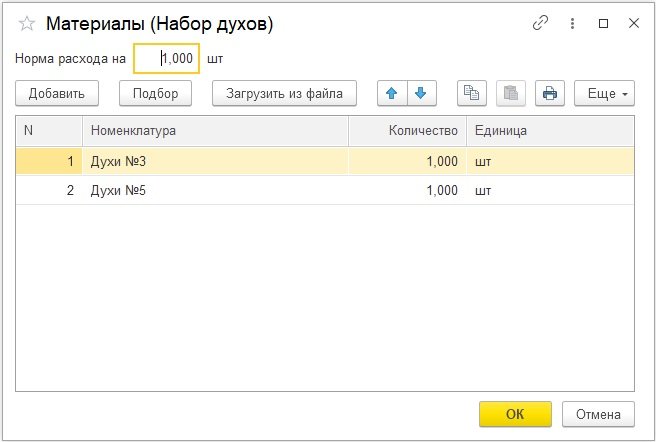Expand the Еще dropdown menu
The width and height of the screenshot is (656, 442).
604,93
